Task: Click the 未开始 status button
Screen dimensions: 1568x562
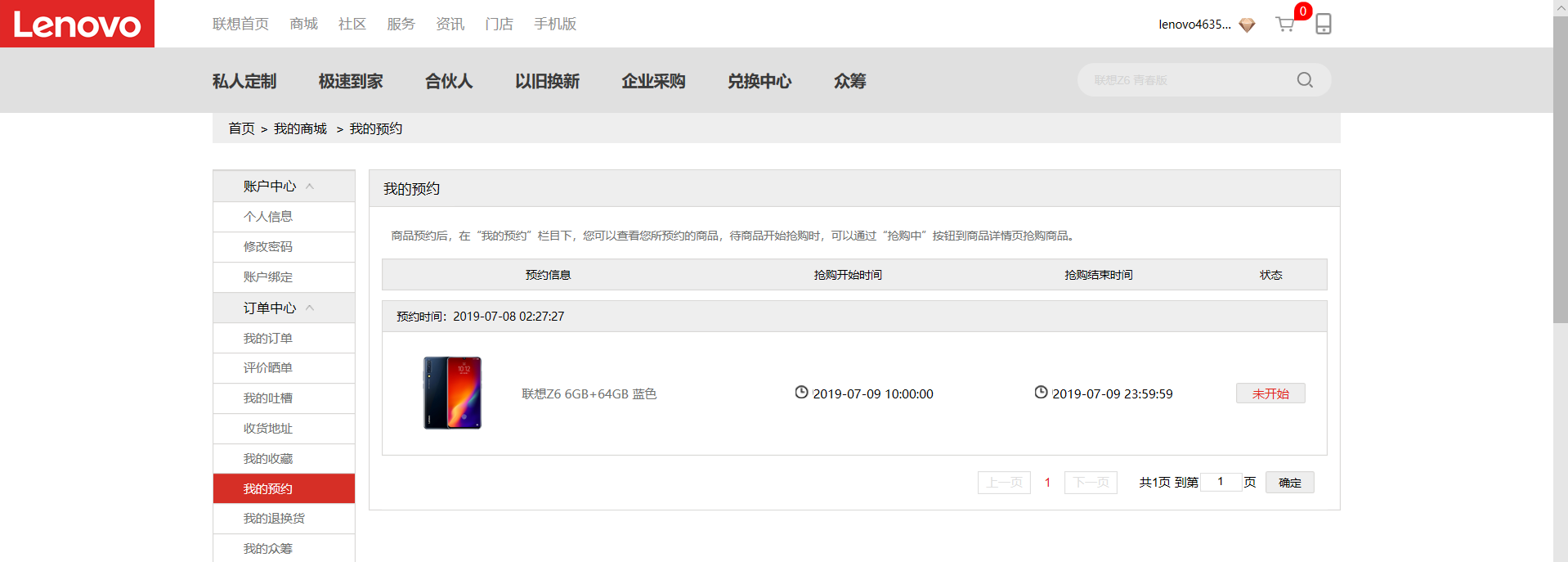Action: 1270,393
